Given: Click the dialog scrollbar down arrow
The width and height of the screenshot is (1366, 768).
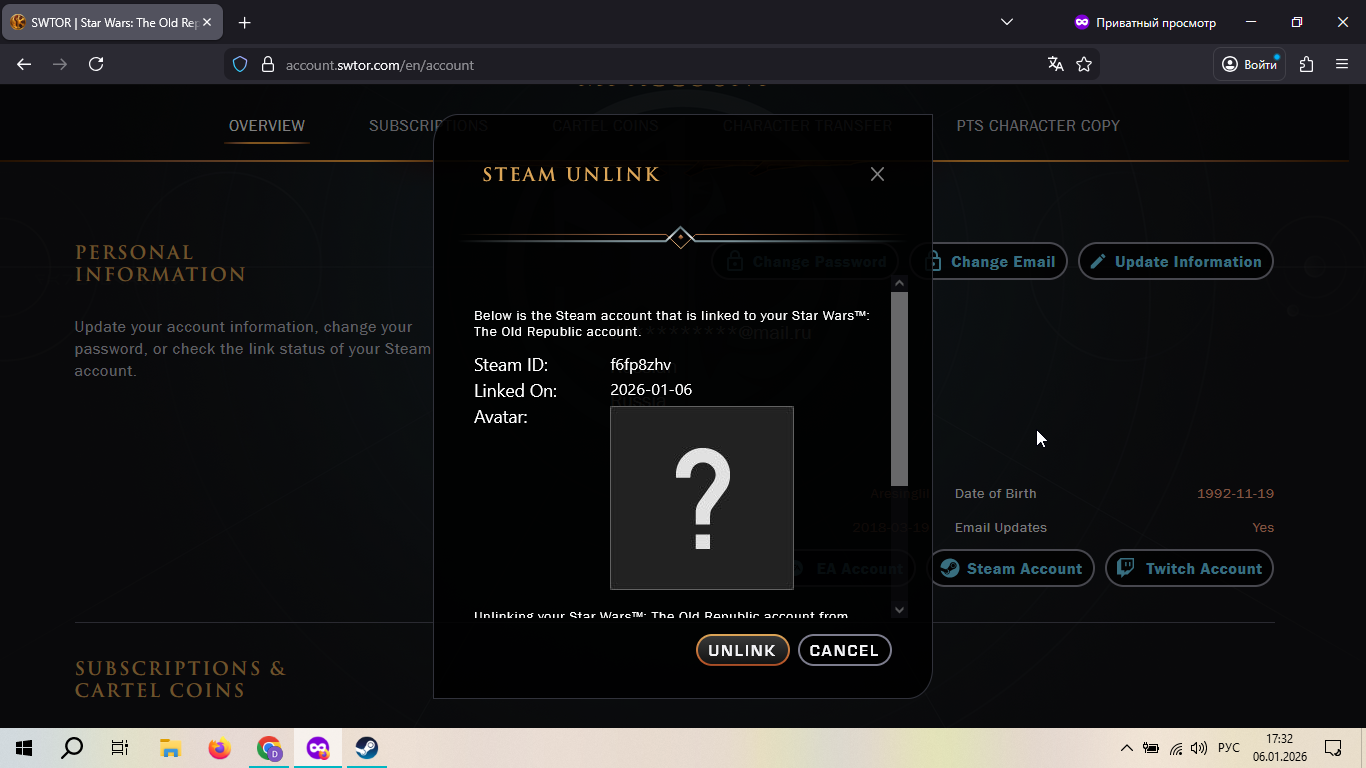Looking at the screenshot, I should [x=899, y=609].
